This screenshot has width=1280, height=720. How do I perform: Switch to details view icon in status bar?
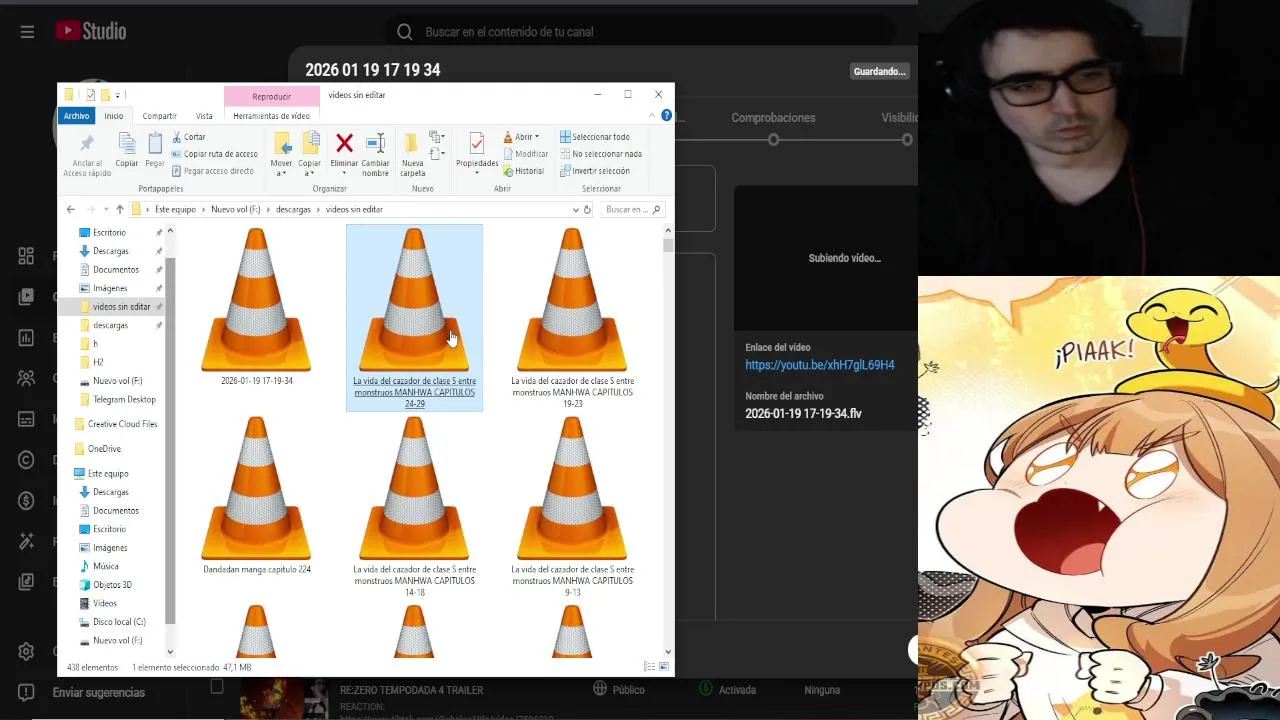tap(649, 667)
